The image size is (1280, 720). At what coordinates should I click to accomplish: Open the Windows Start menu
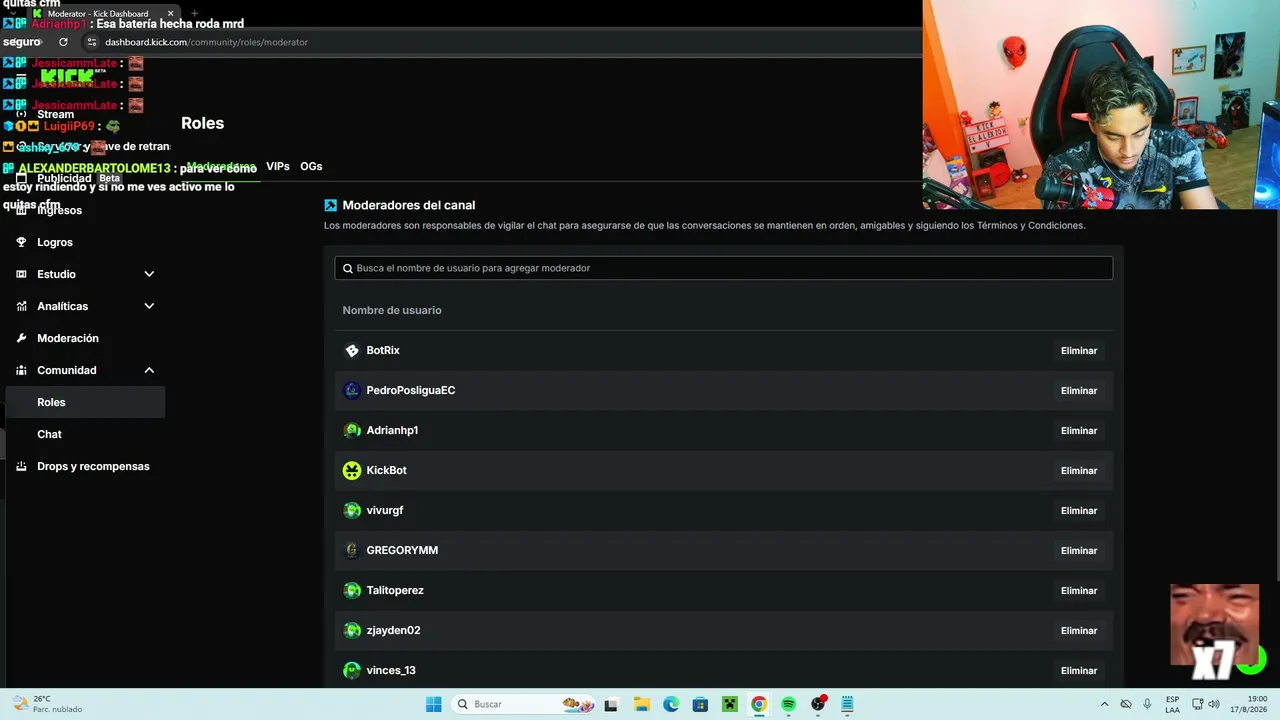(433, 704)
